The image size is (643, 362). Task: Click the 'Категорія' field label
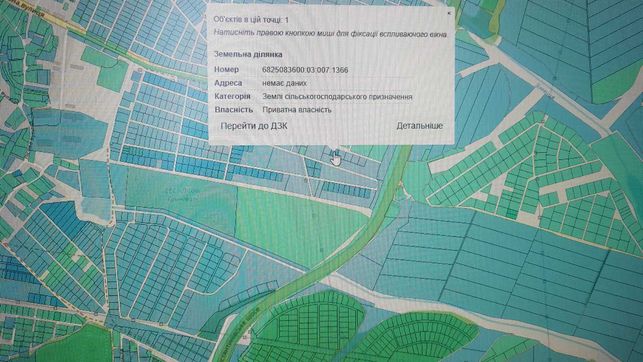[x=232, y=97]
